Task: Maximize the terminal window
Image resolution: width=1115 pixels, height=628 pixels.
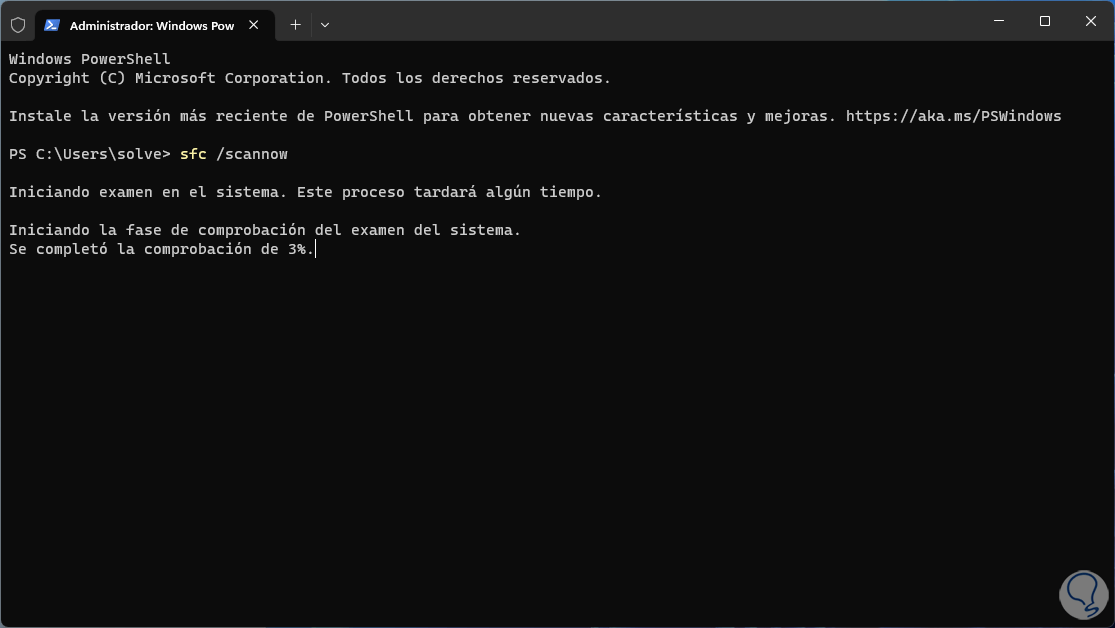Action: 1045,21
